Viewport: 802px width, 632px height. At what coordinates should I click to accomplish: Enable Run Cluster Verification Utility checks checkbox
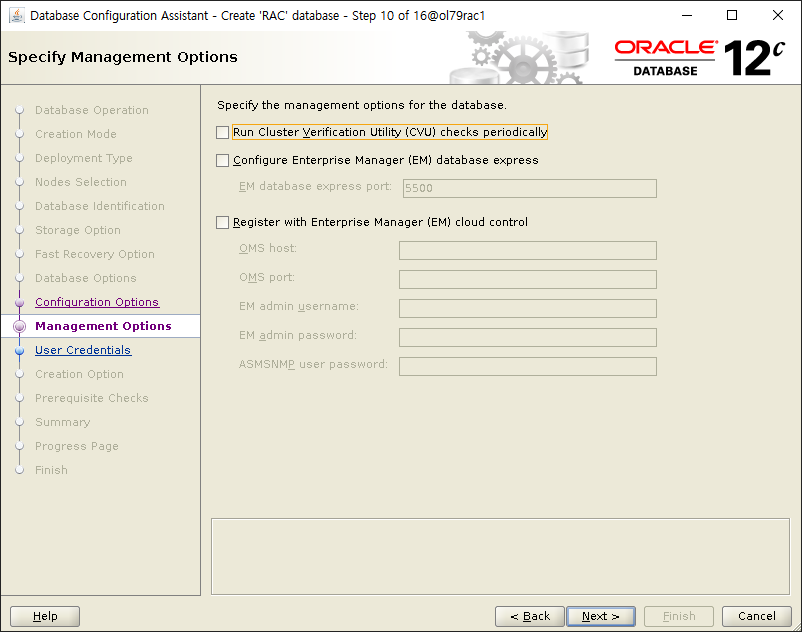pyautogui.click(x=222, y=132)
